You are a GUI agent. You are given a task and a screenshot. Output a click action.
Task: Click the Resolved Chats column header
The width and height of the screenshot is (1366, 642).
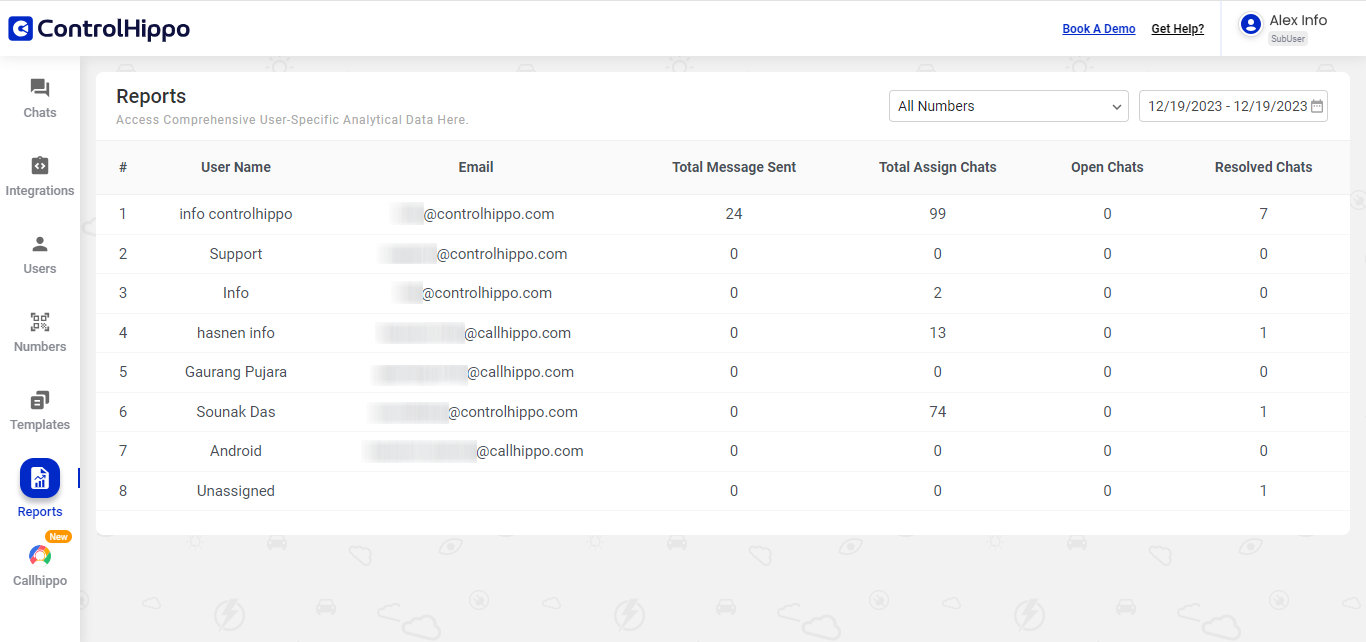[1263, 167]
